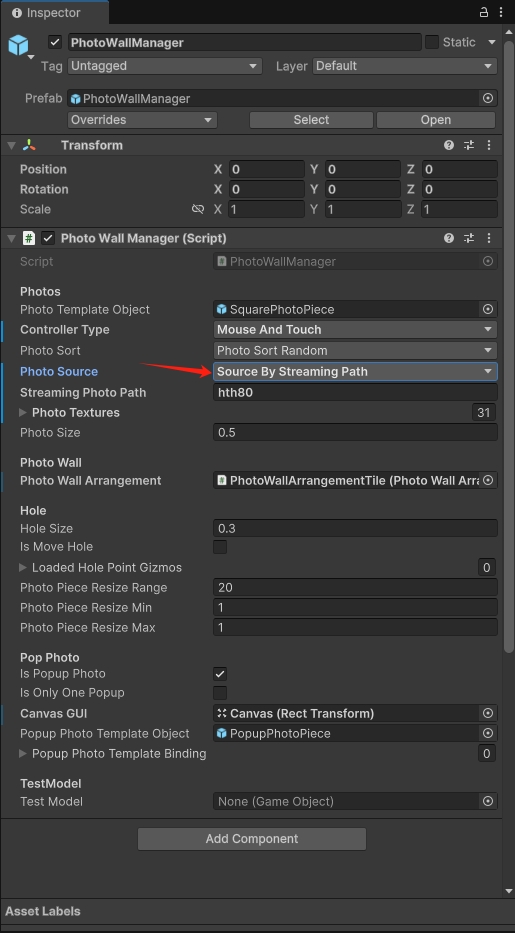Open Transform component help icon
Viewport: 515px width, 933px height.
[449, 145]
